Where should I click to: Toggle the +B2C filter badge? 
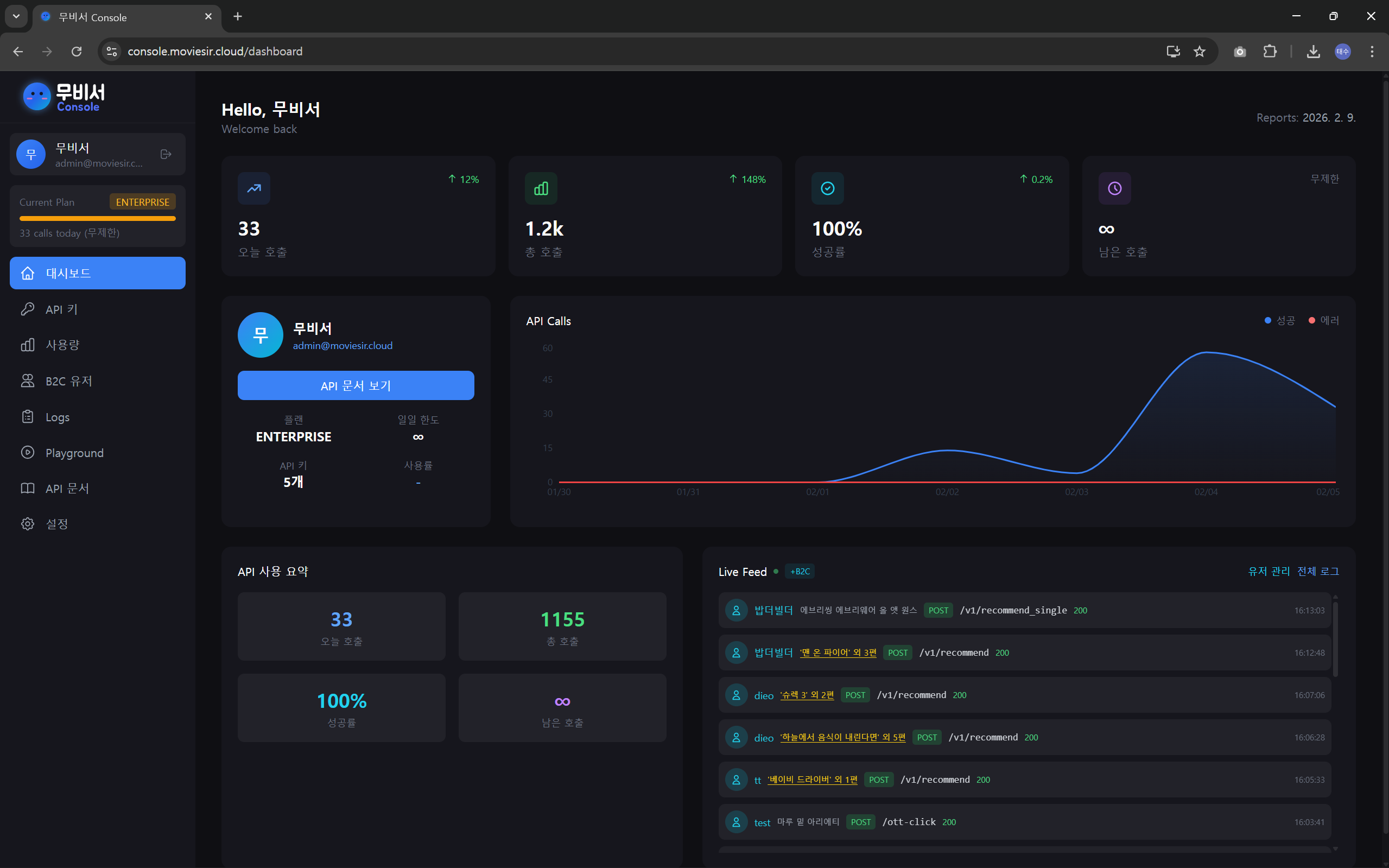click(800, 571)
